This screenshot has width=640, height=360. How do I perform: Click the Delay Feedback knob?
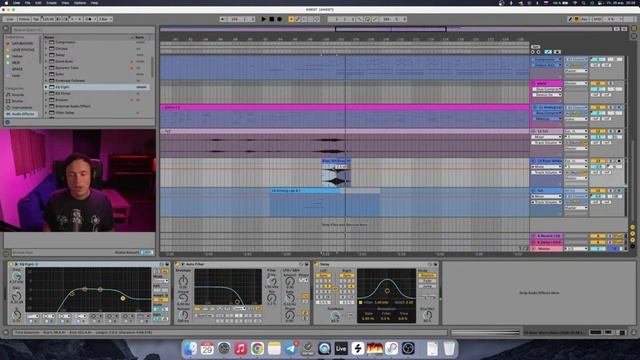pos(335,316)
